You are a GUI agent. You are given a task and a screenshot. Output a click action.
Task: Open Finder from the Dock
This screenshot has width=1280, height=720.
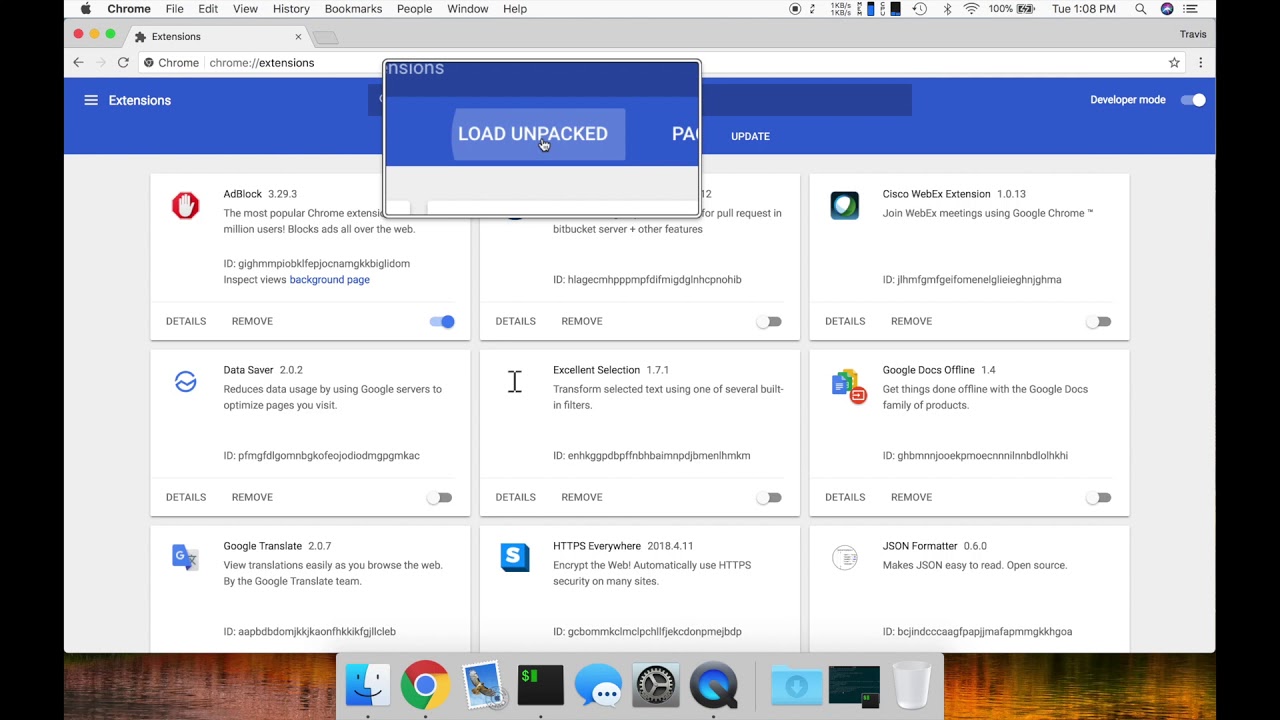(x=367, y=686)
